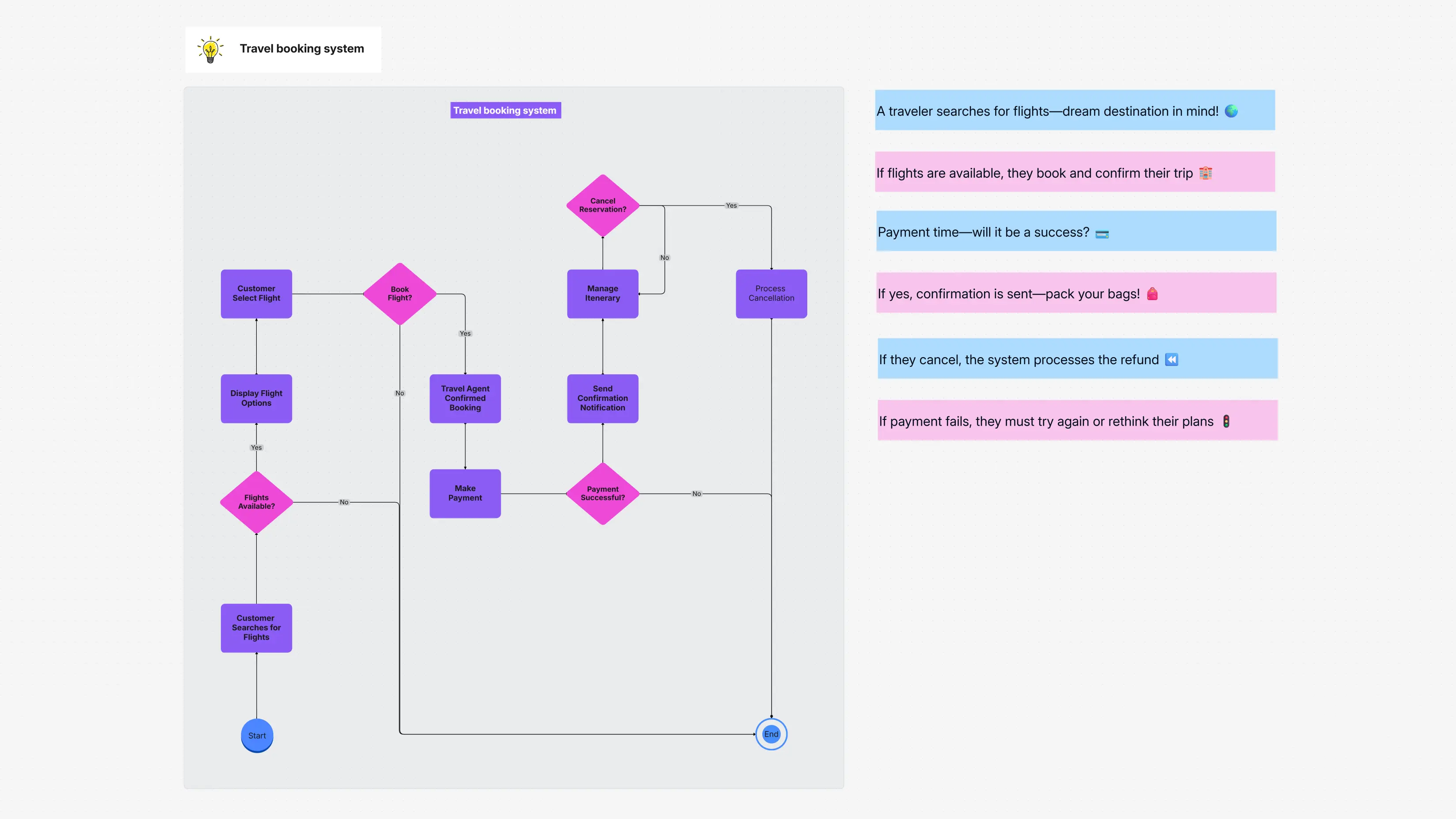Image resolution: width=1456 pixels, height=819 pixels.
Task: Click the No label near Manage Itenerary loop
Action: click(665, 258)
